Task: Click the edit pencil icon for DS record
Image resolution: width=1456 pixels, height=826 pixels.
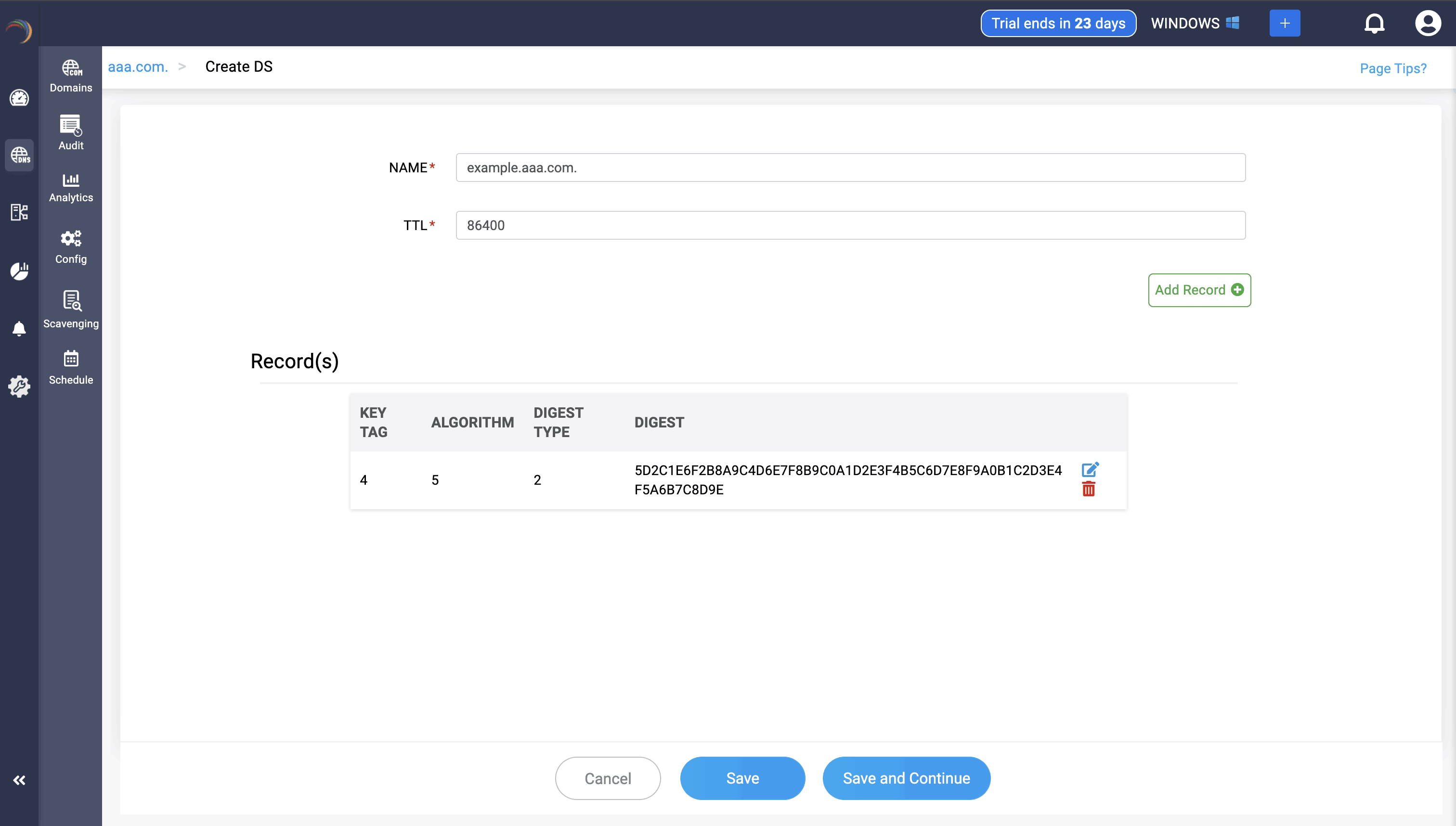Action: (x=1090, y=470)
